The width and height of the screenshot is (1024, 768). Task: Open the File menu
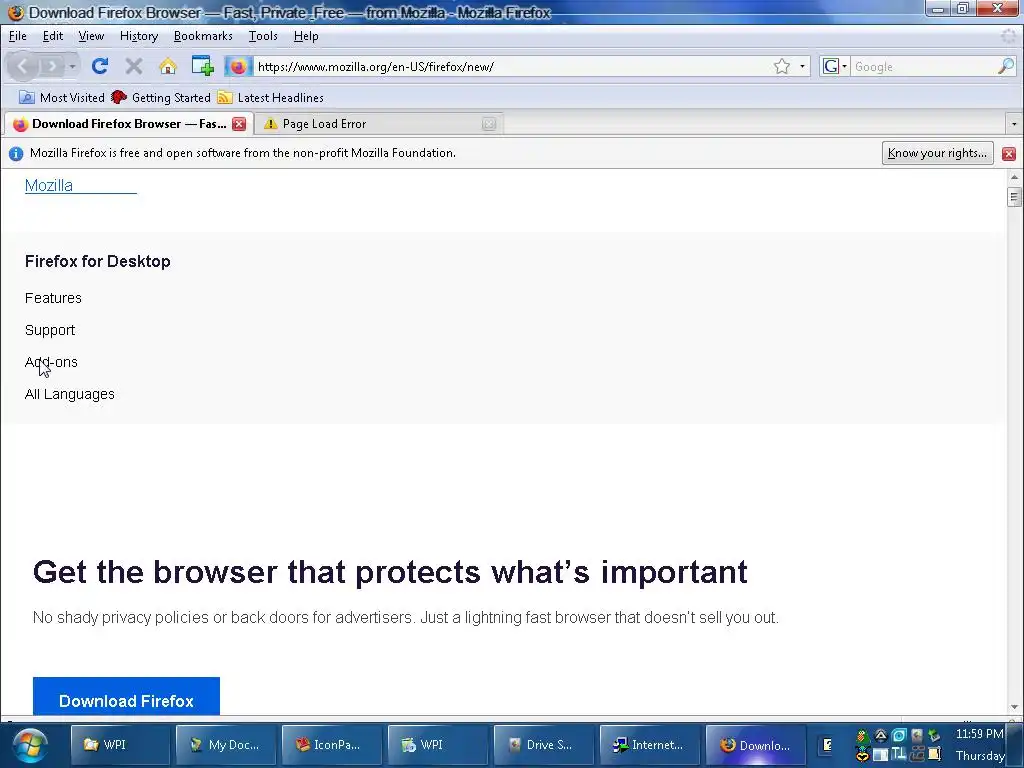tap(18, 36)
